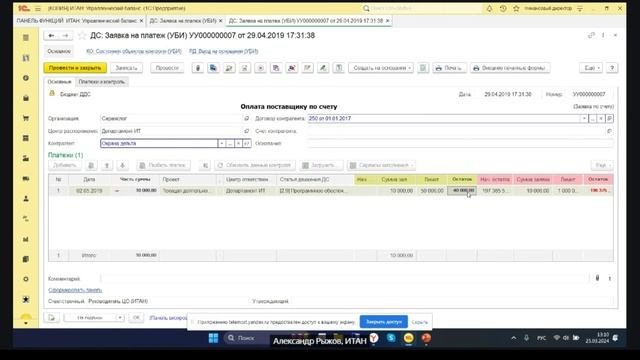Show hidden system tray icons chevron

(x=513, y=338)
